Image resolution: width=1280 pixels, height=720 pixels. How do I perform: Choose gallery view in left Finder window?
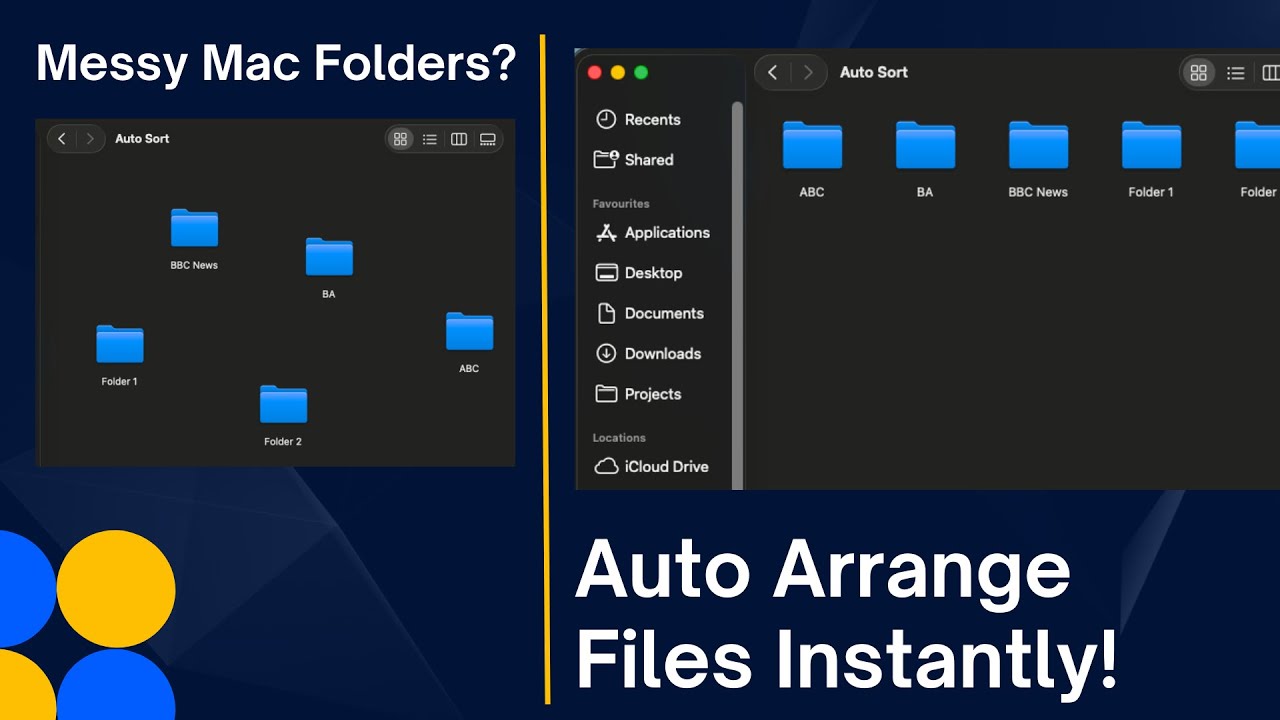[488, 139]
